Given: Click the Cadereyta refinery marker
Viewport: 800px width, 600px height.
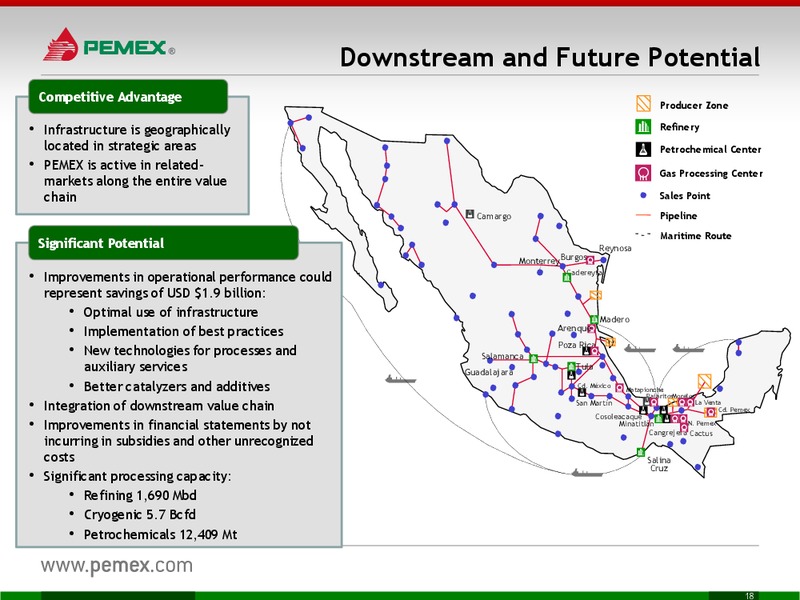Looking at the screenshot, I should [x=566, y=277].
